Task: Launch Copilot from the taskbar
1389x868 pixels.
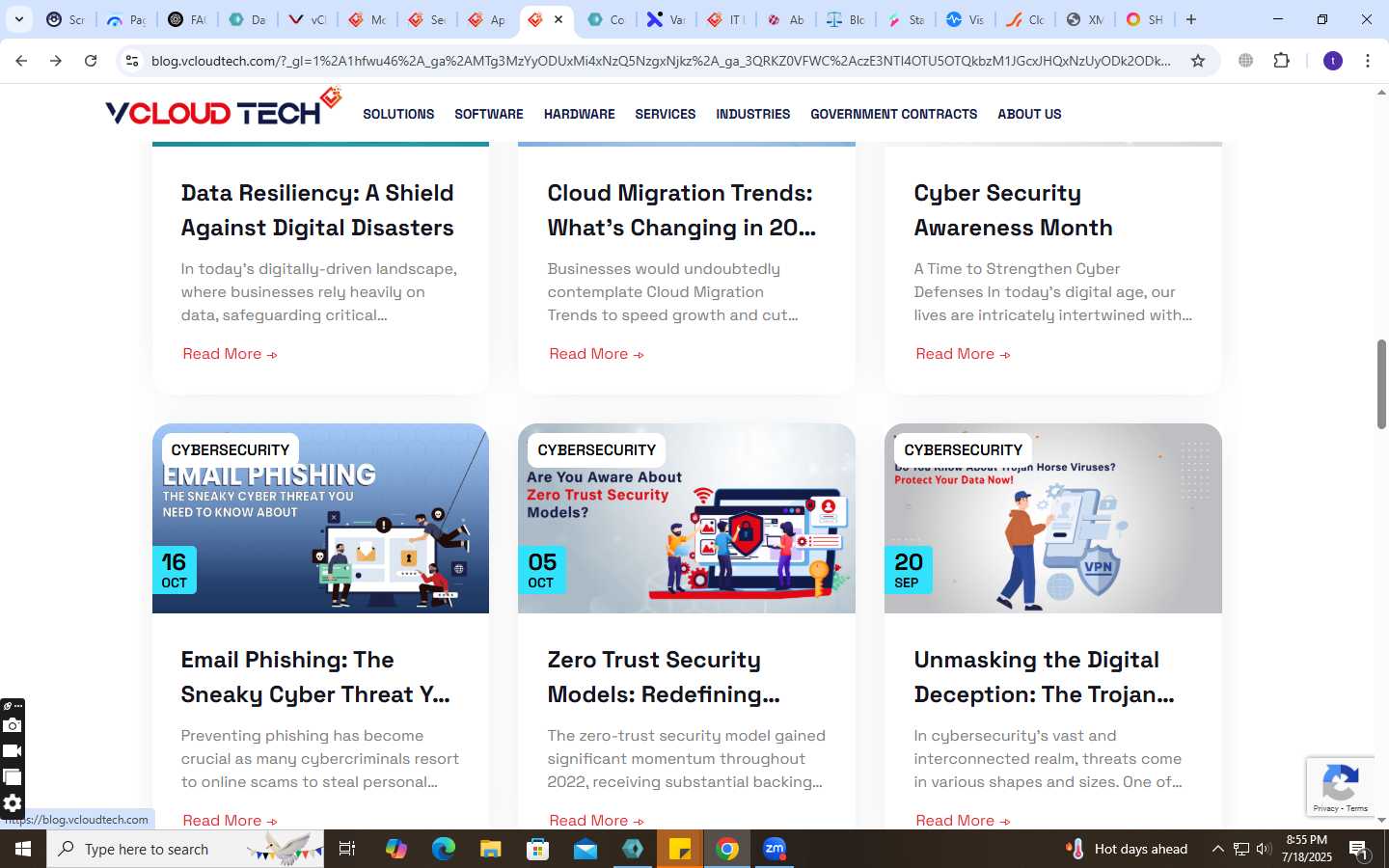Action: point(395,849)
